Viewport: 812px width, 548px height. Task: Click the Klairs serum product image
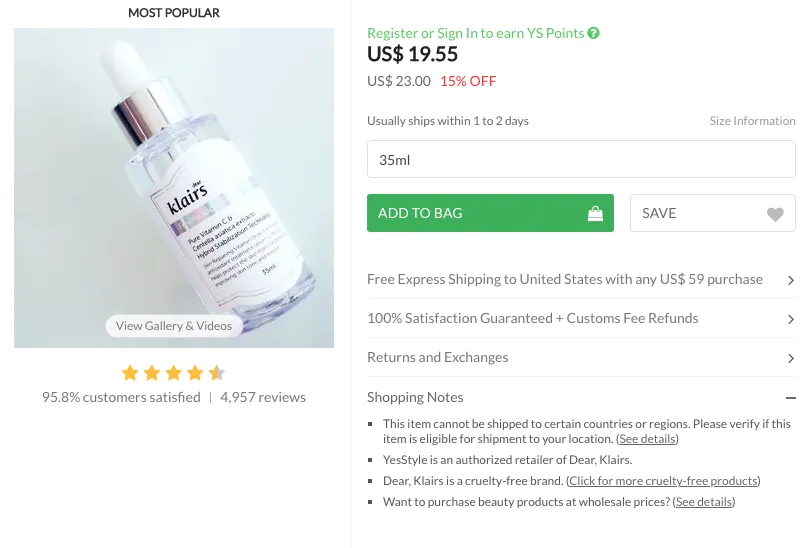coord(174,180)
